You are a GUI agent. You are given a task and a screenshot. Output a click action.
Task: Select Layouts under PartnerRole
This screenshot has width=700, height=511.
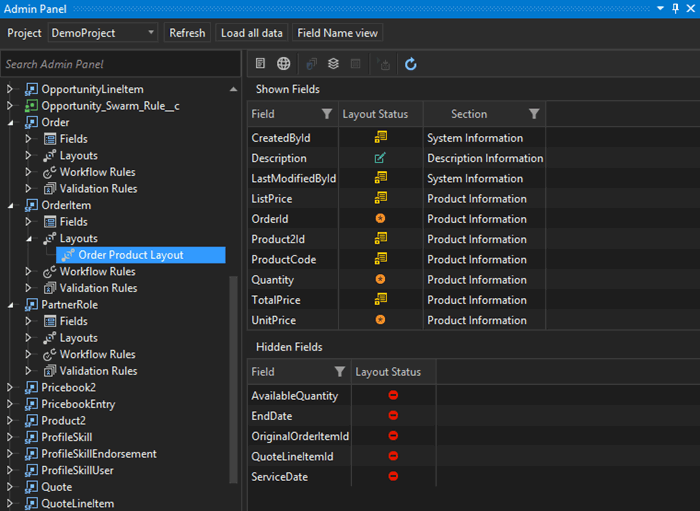coord(79,338)
